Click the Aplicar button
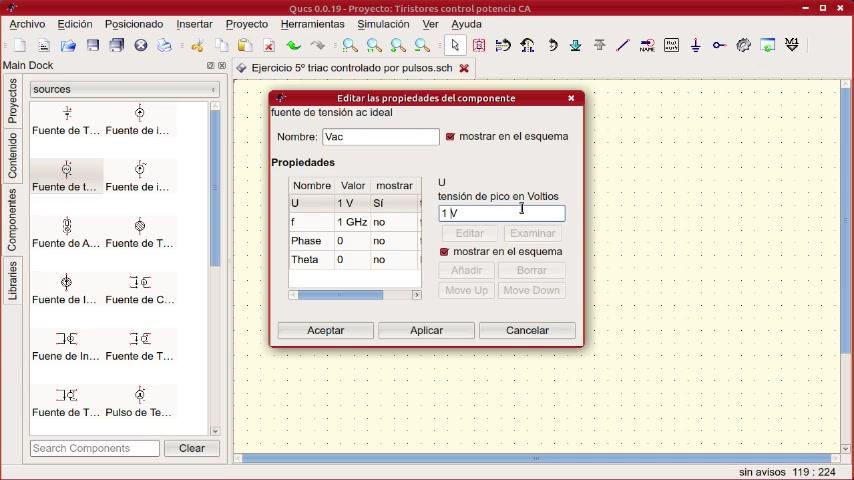Image resolution: width=854 pixels, height=480 pixels. (426, 330)
